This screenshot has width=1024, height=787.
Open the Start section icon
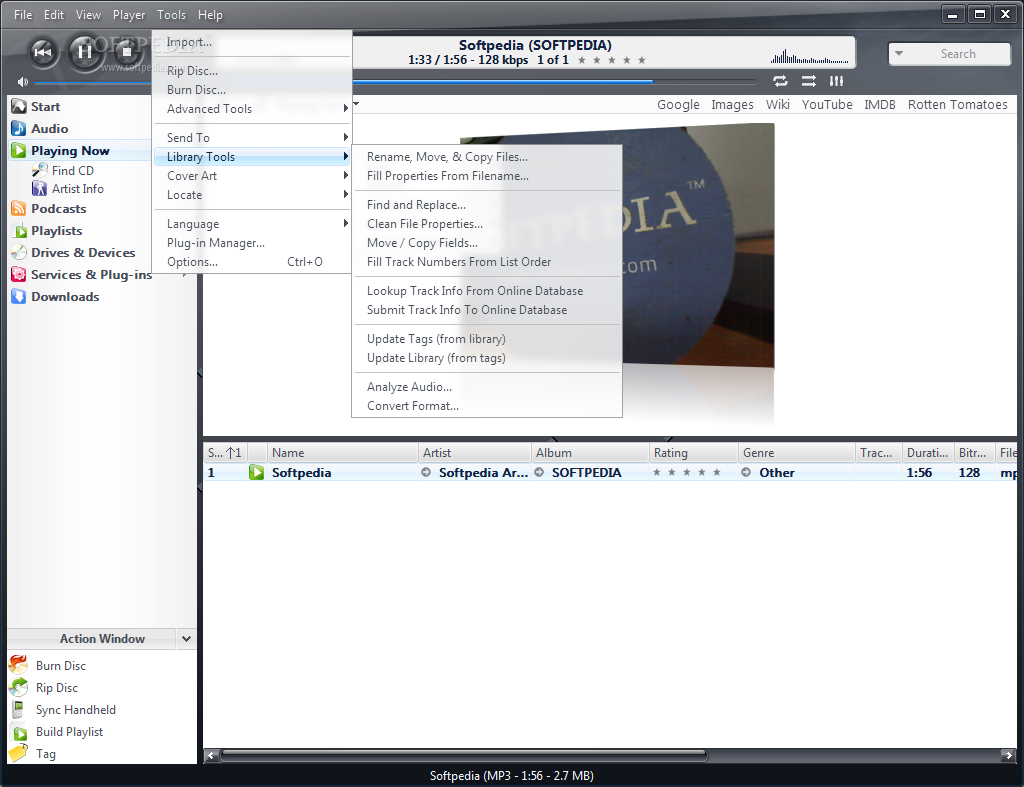click(x=19, y=106)
